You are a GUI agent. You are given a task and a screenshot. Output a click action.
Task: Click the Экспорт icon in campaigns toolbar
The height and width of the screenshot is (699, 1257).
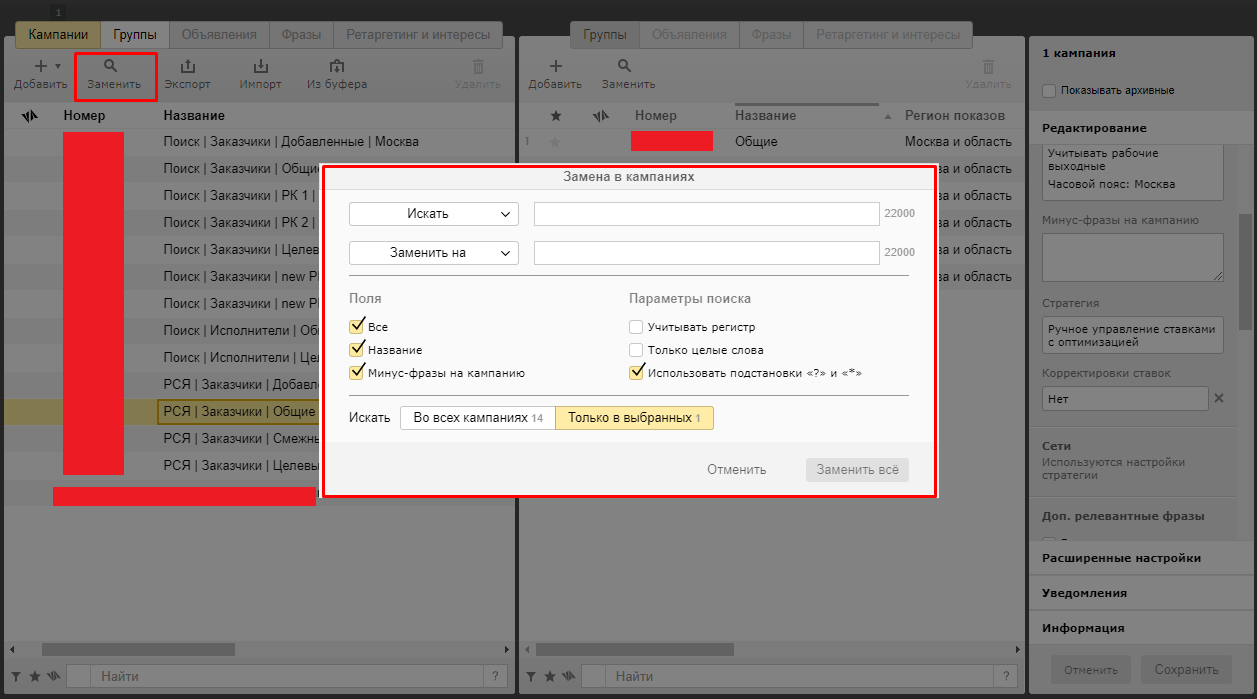coord(188,66)
